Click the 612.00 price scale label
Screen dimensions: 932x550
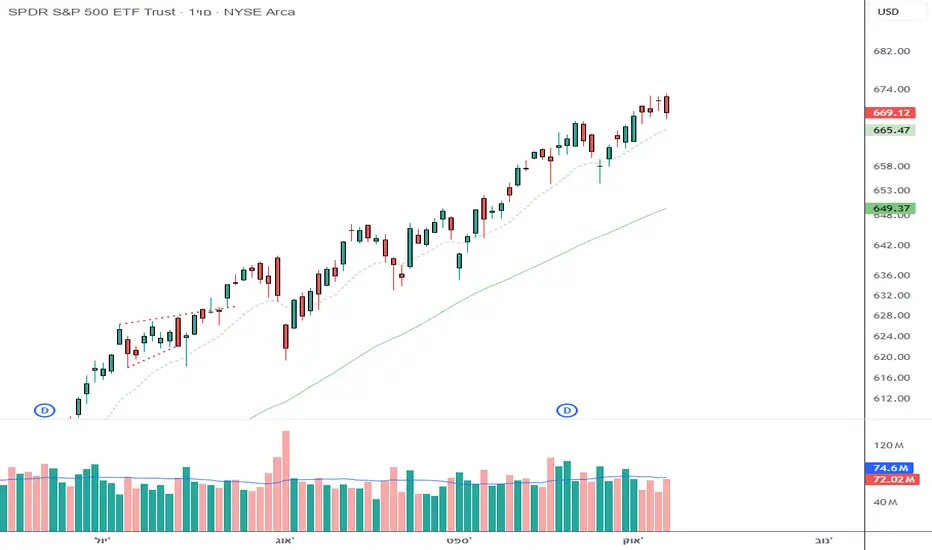point(889,398)
